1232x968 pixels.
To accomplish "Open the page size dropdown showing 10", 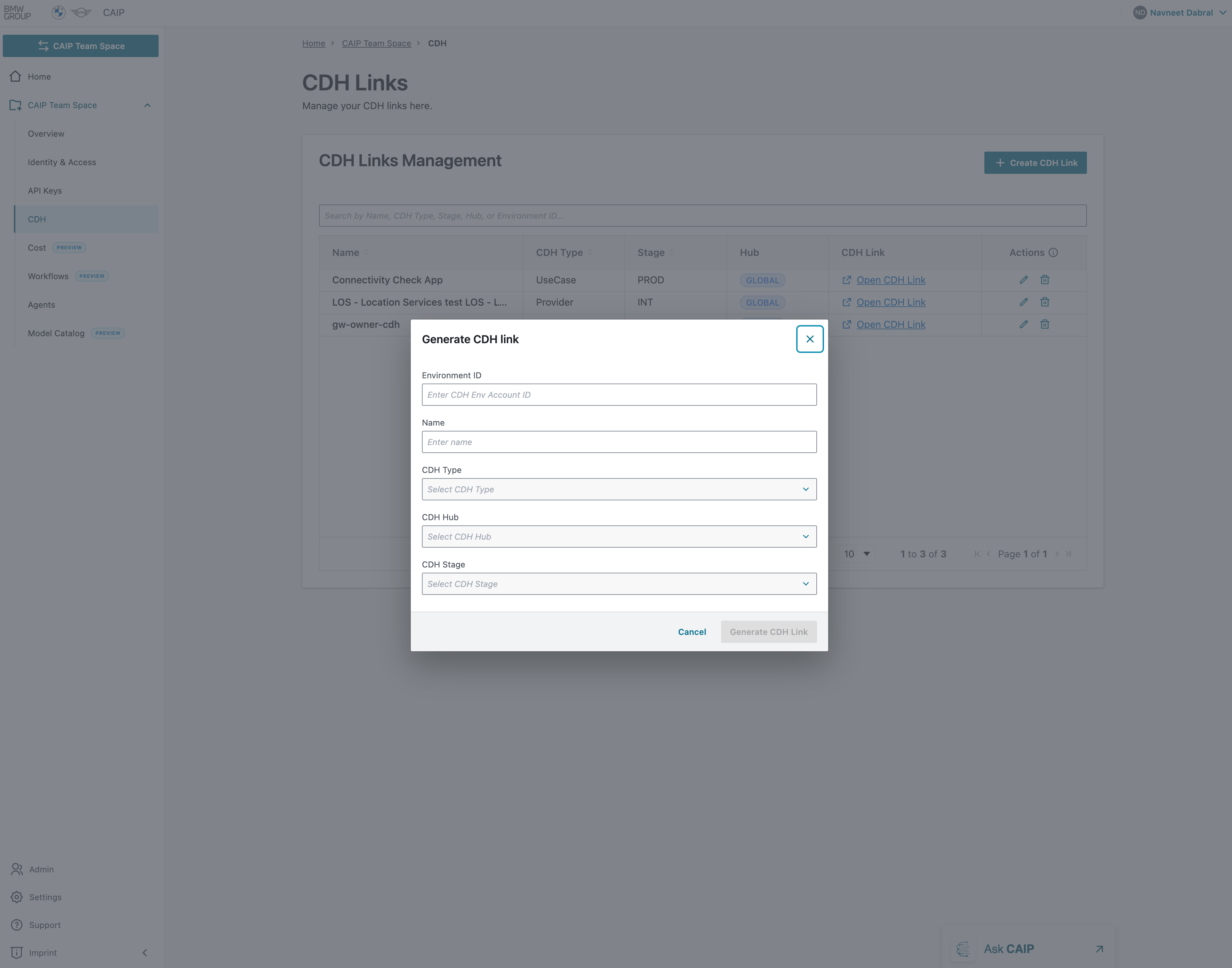I will point(857,554).
